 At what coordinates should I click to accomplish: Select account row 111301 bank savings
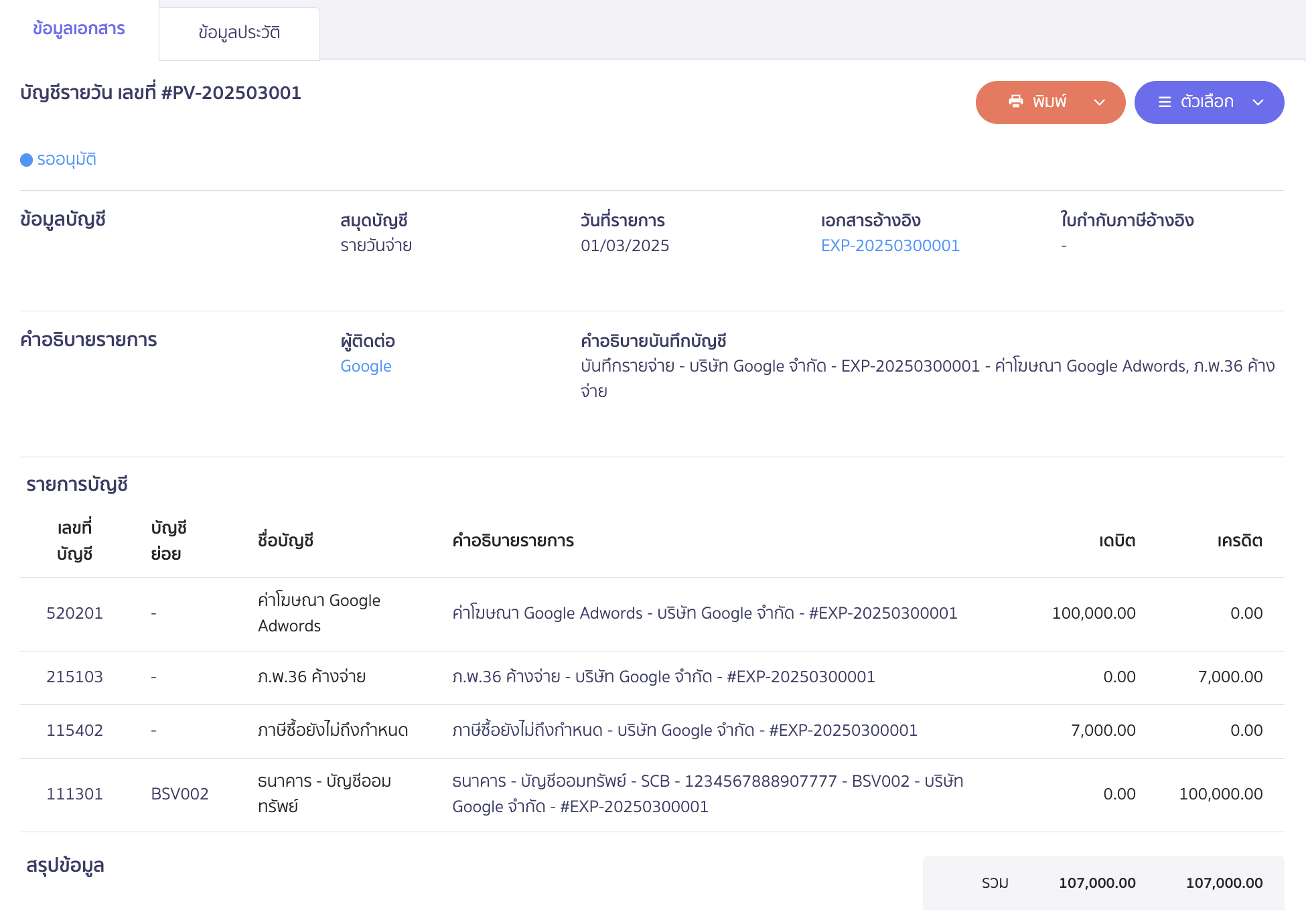[x=74, y=794]
